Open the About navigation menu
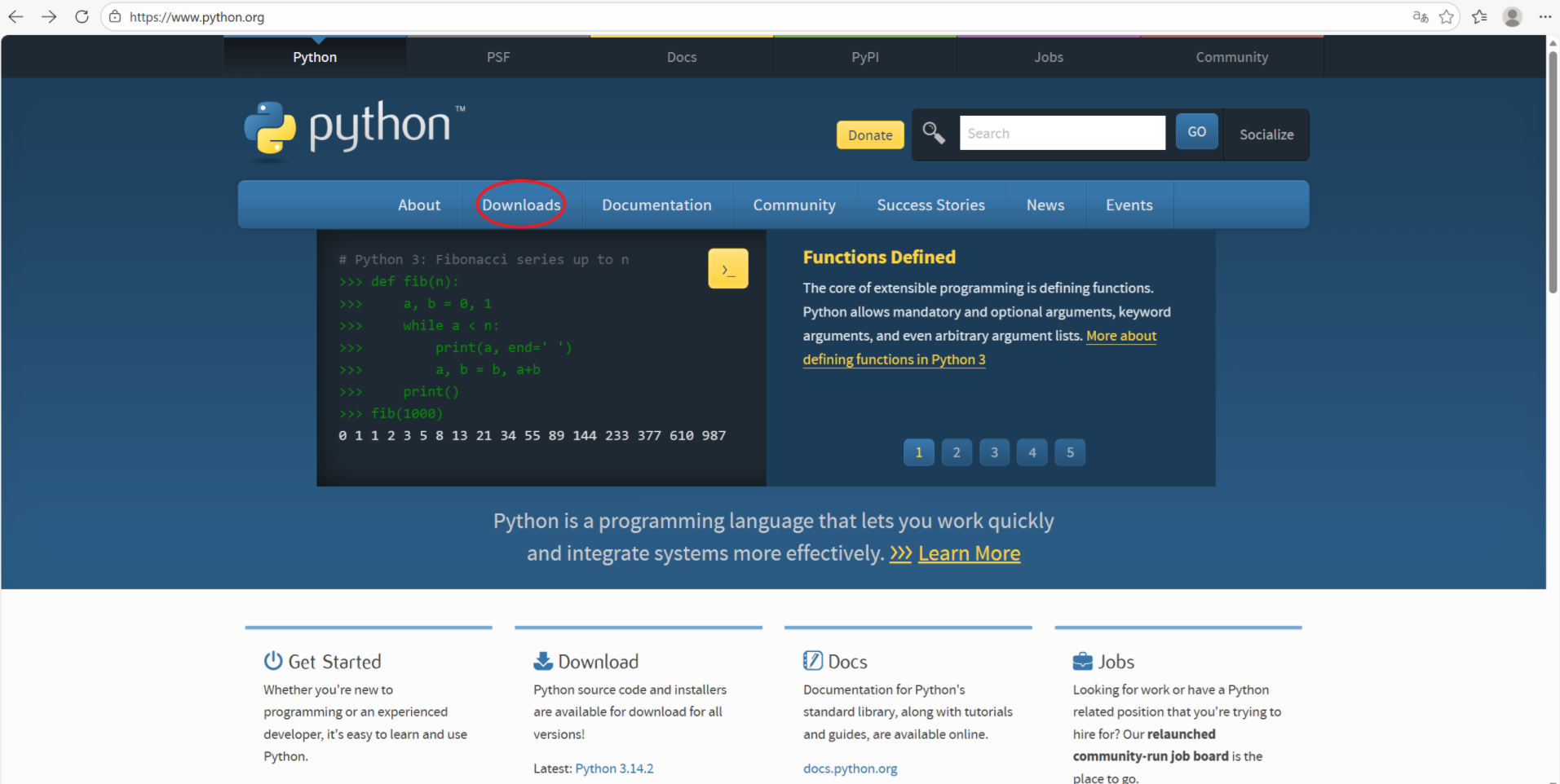1560x784 pixels. (419, 205)
